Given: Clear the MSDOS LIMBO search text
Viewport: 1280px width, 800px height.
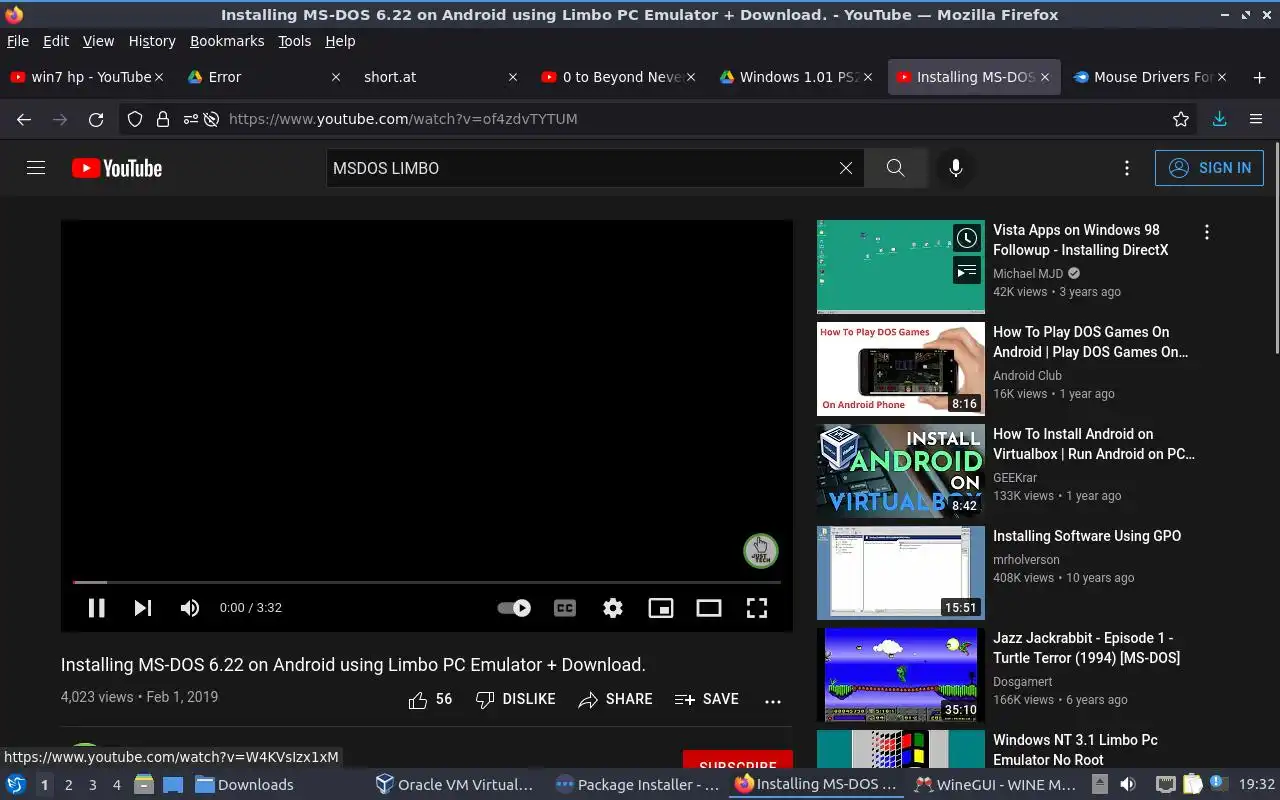Looking at the screenshot, I should click(846, 168).
